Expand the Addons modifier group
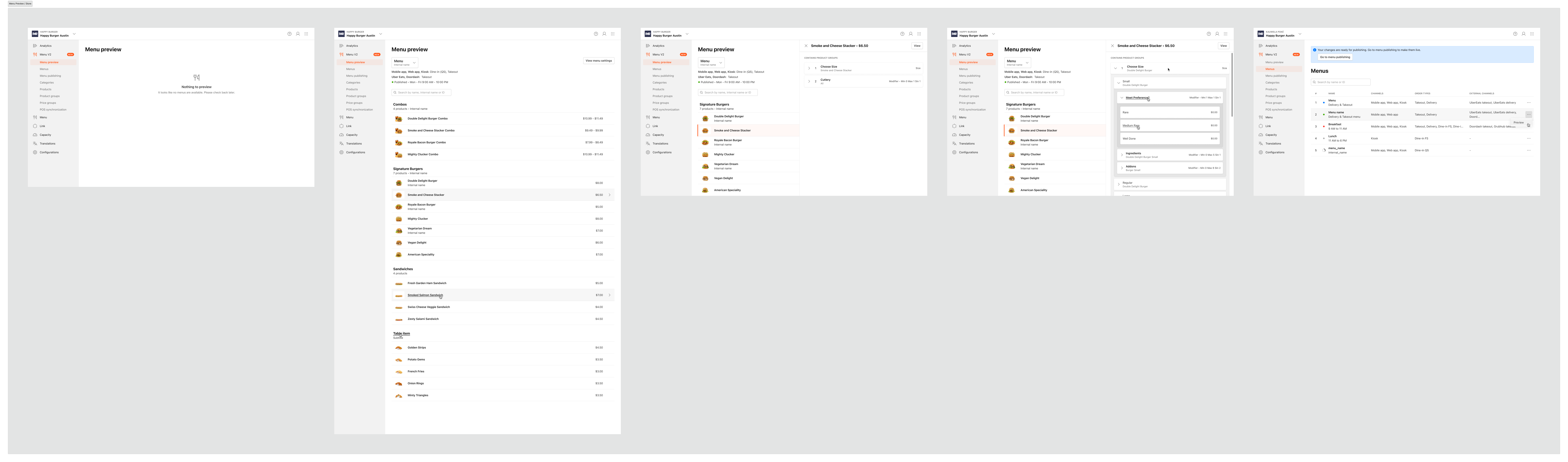Image resolution: width=1568 pixels, height=462 pixels. 1122,168
